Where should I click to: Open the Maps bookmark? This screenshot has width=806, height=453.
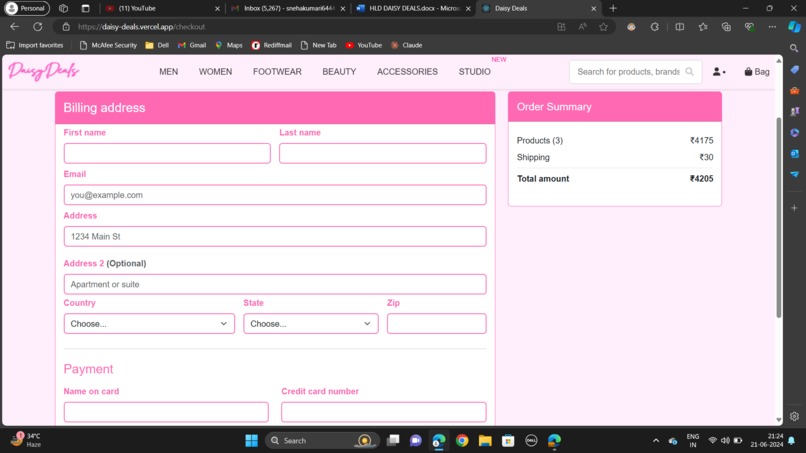coord(229,45)
